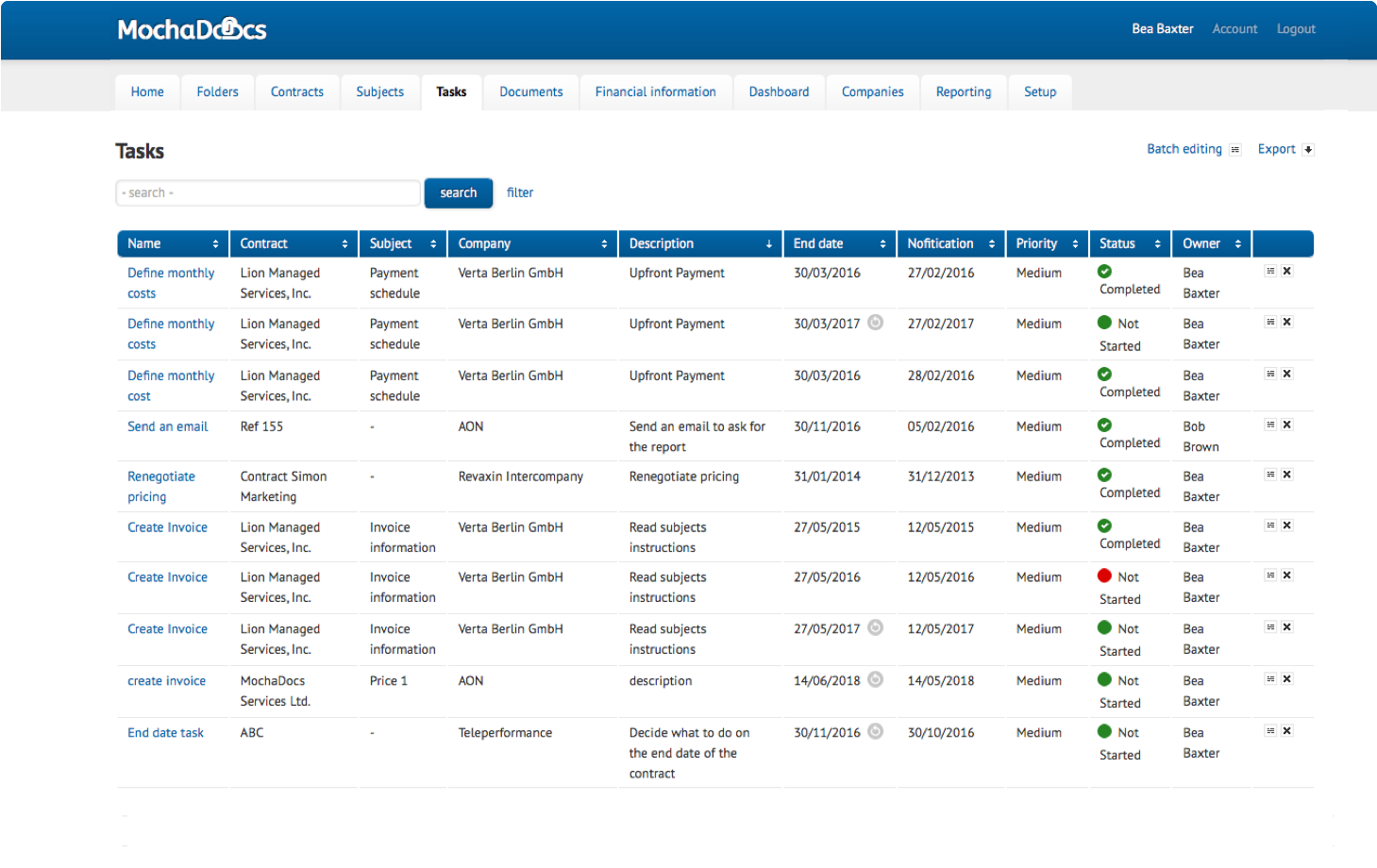This screenshot has width=1377, height=868.
Task: Sort the table by Priority column arrows
Action: pyautogui.click(x=1075, y=244)
